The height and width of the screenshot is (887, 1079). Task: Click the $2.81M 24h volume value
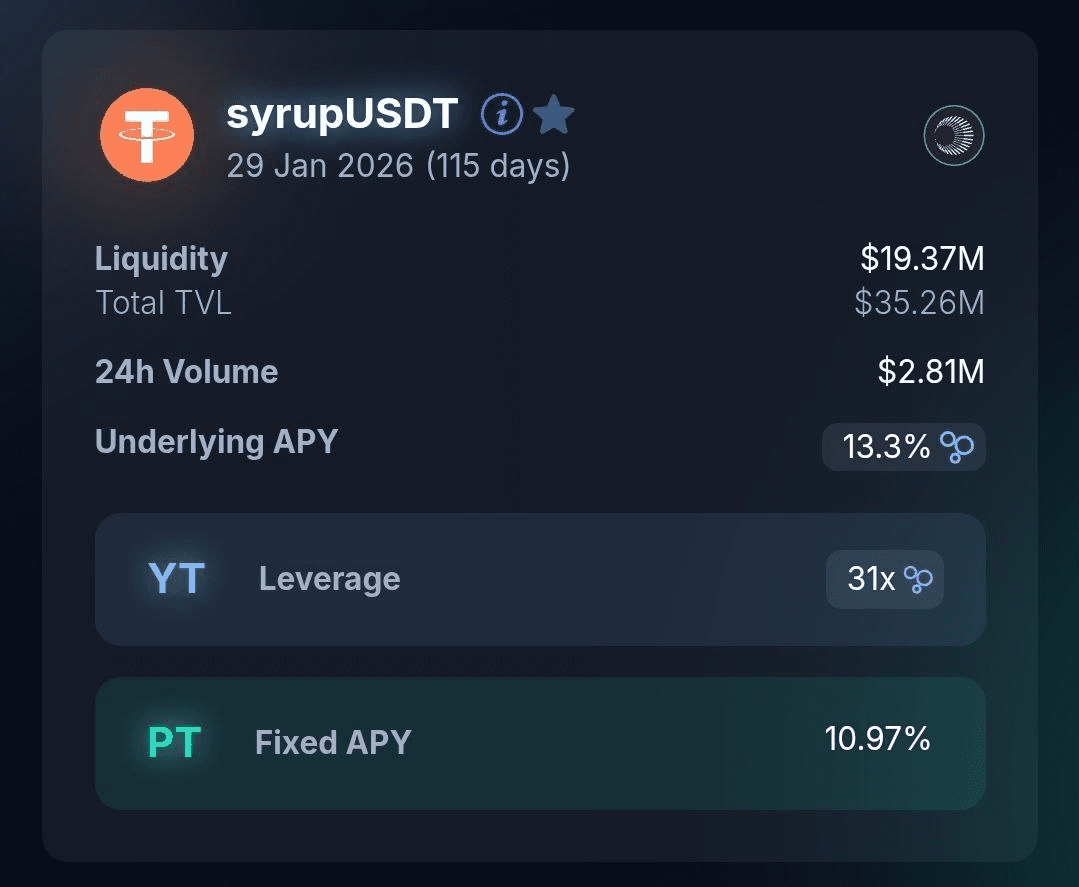coord(930,372)
